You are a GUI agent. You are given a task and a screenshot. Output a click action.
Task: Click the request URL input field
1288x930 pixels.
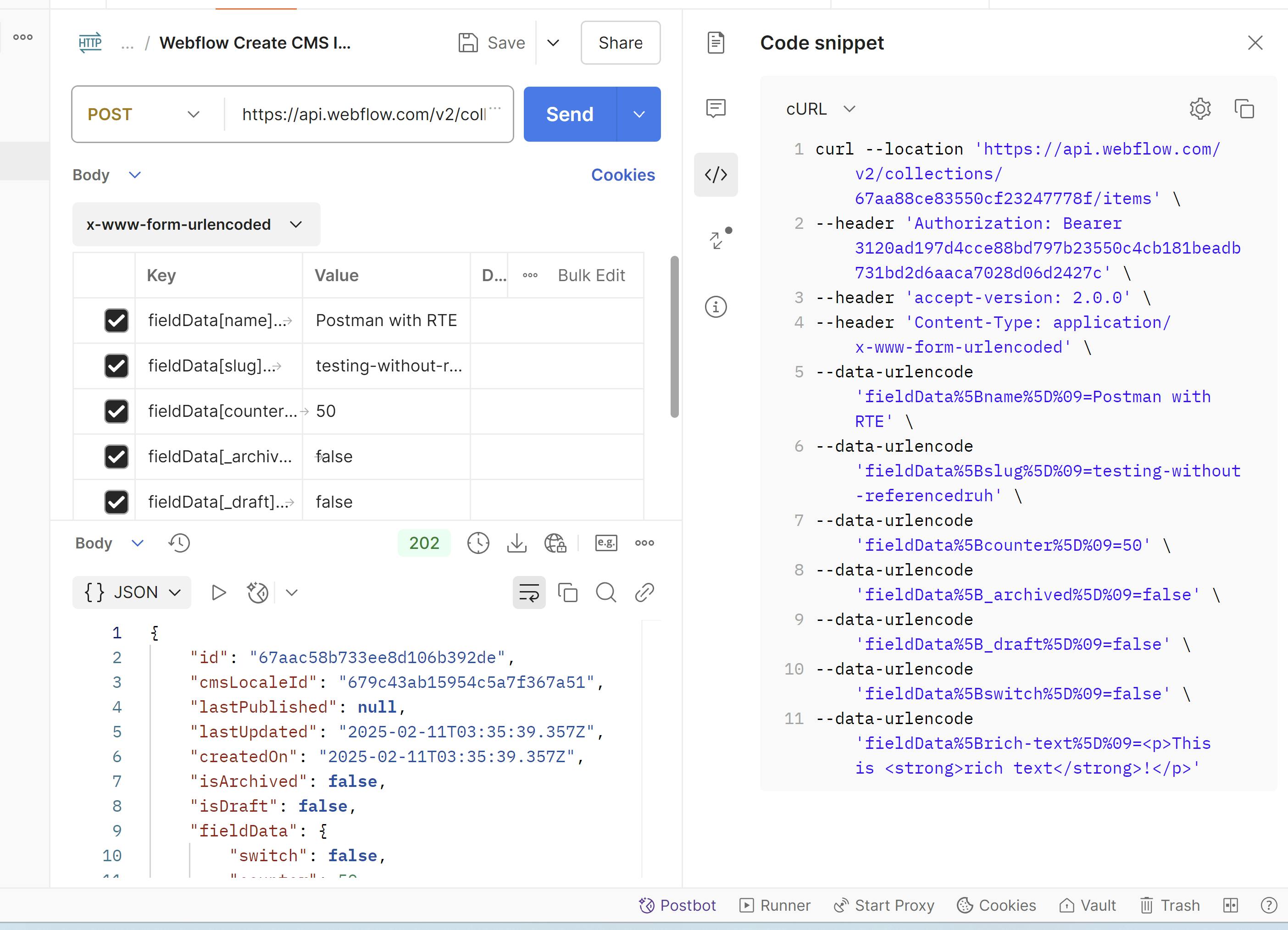click(x=363, y=114)
